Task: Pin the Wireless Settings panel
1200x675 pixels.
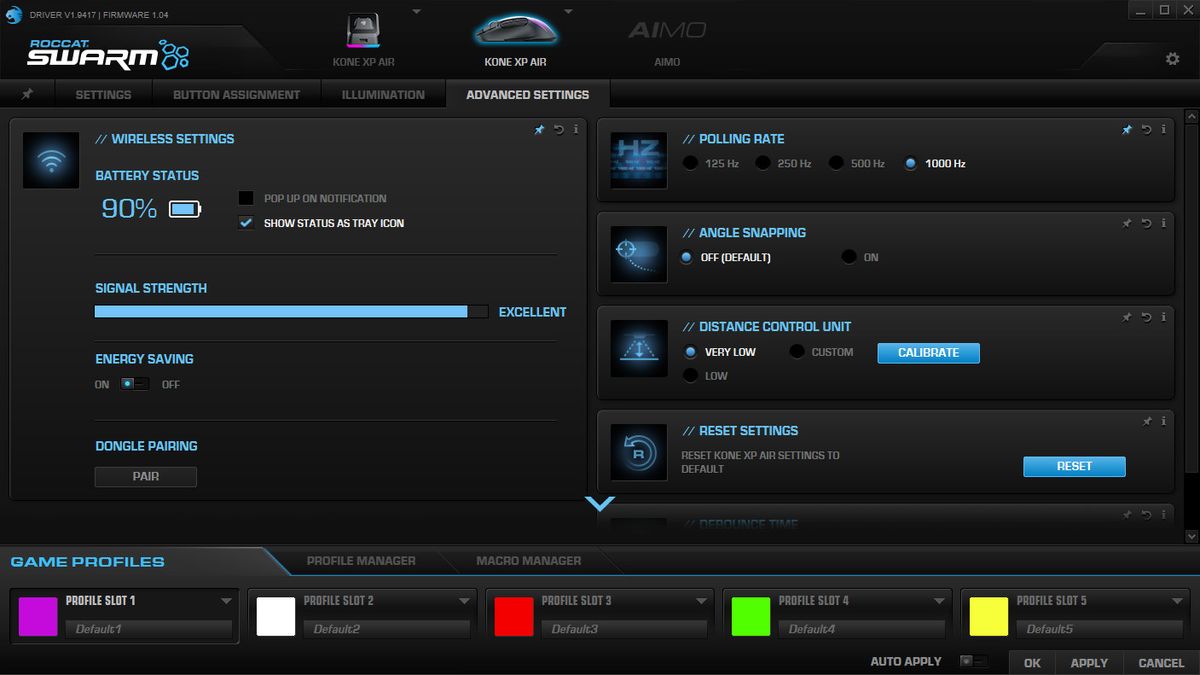Action: point(540,130)
